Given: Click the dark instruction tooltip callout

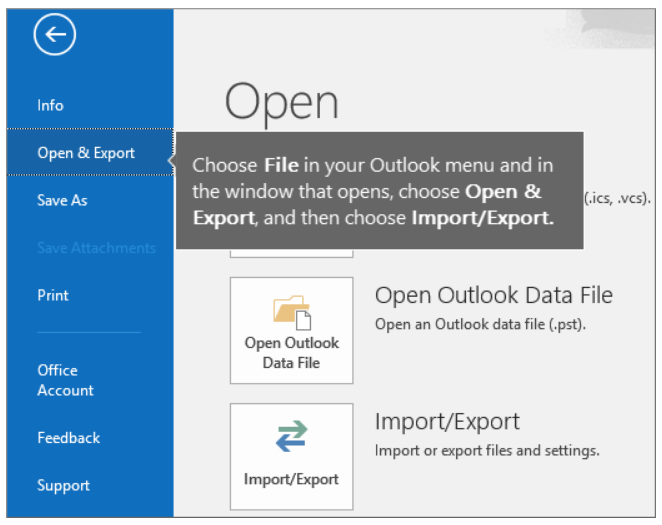Looking at the screenshot, I should click(x=378, y=190).
